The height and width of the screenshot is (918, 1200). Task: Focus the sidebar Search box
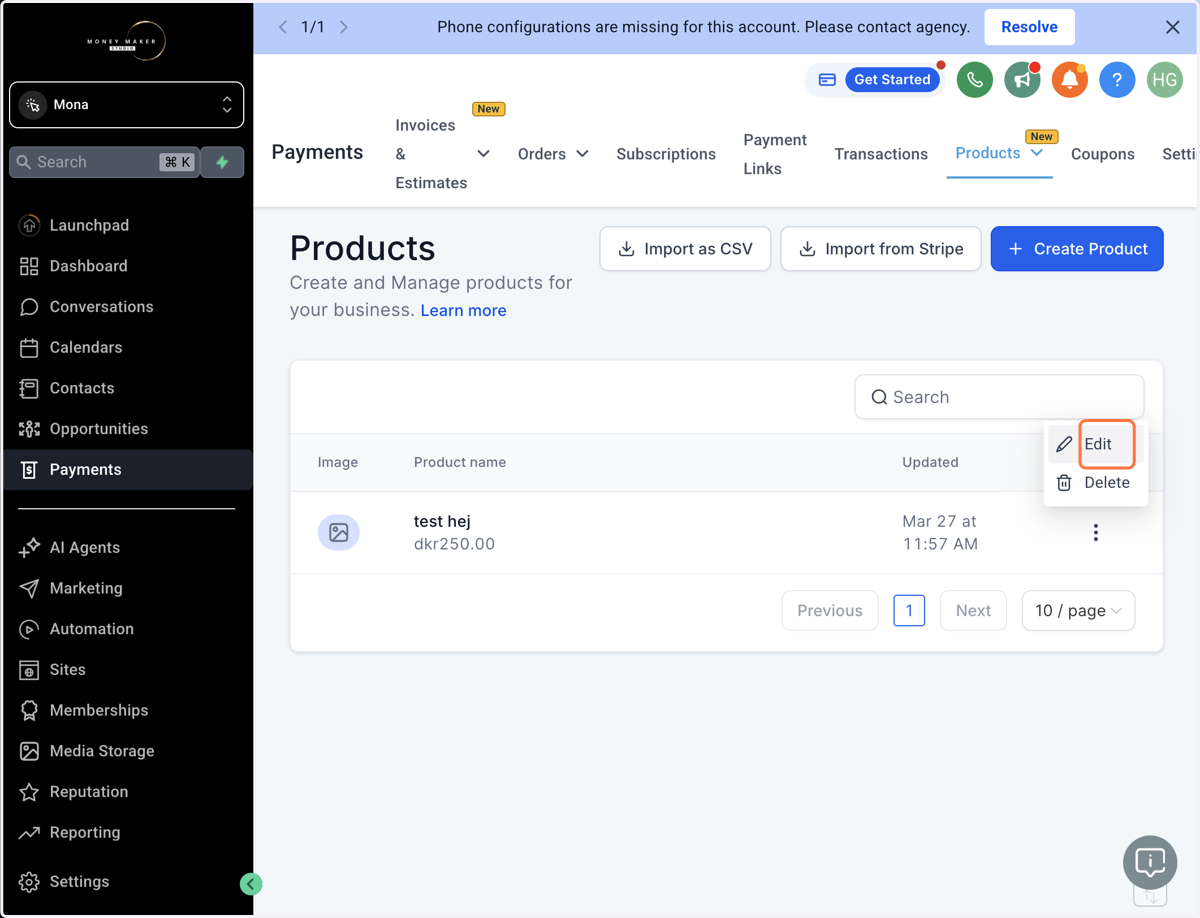click(x=102, y=162)
